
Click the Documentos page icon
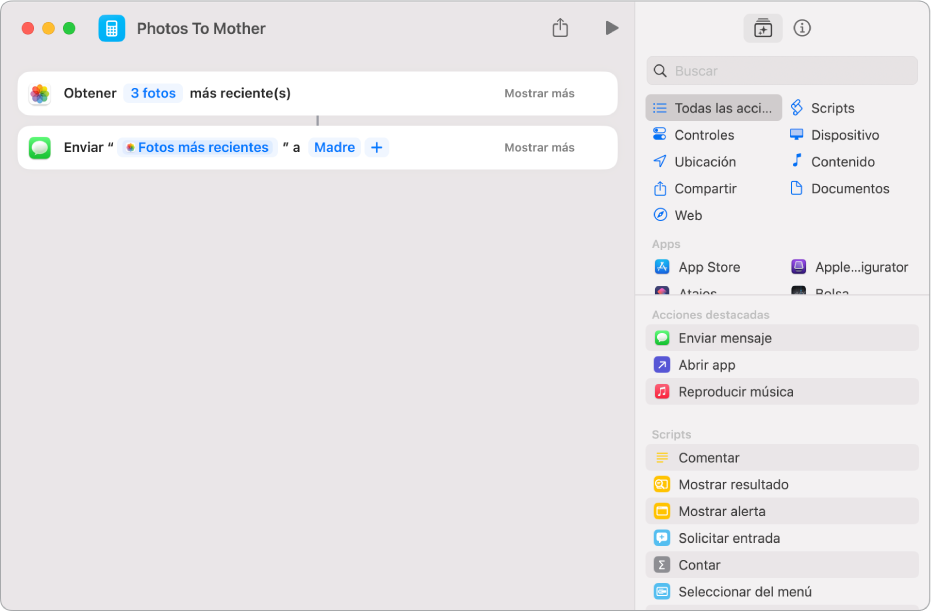pyautogui.click(x=796, y=188)
